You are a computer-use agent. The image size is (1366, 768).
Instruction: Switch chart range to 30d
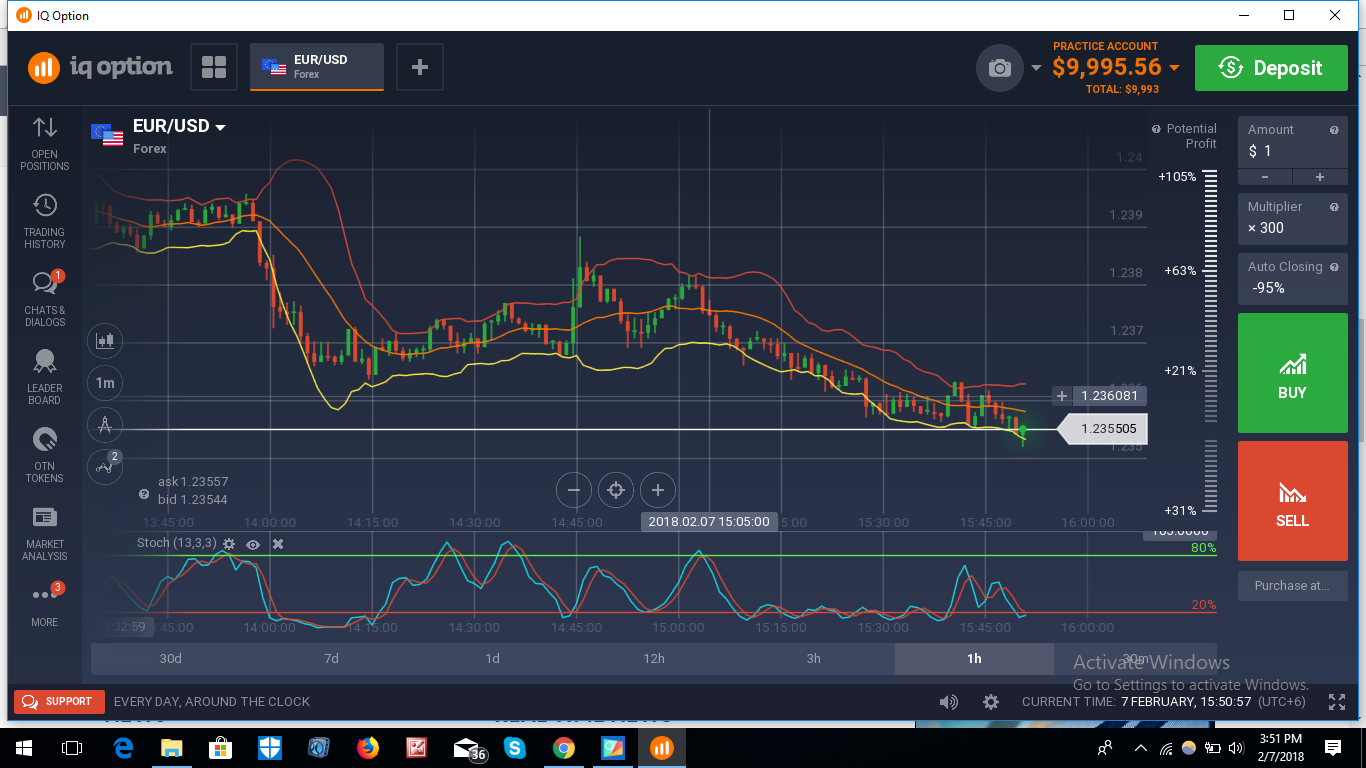(x=171, y=658)
